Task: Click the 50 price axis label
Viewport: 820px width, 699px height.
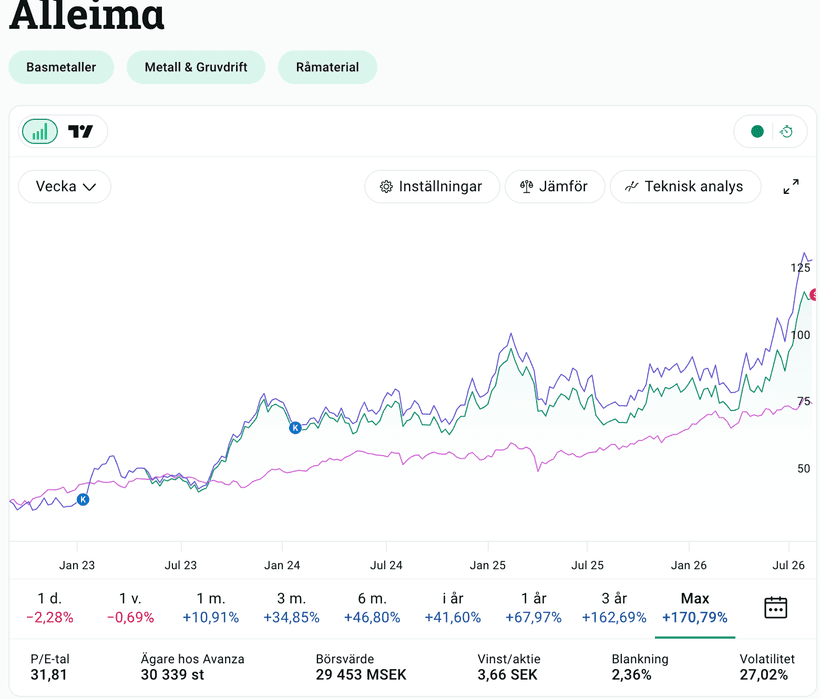Action: [804, 468]
